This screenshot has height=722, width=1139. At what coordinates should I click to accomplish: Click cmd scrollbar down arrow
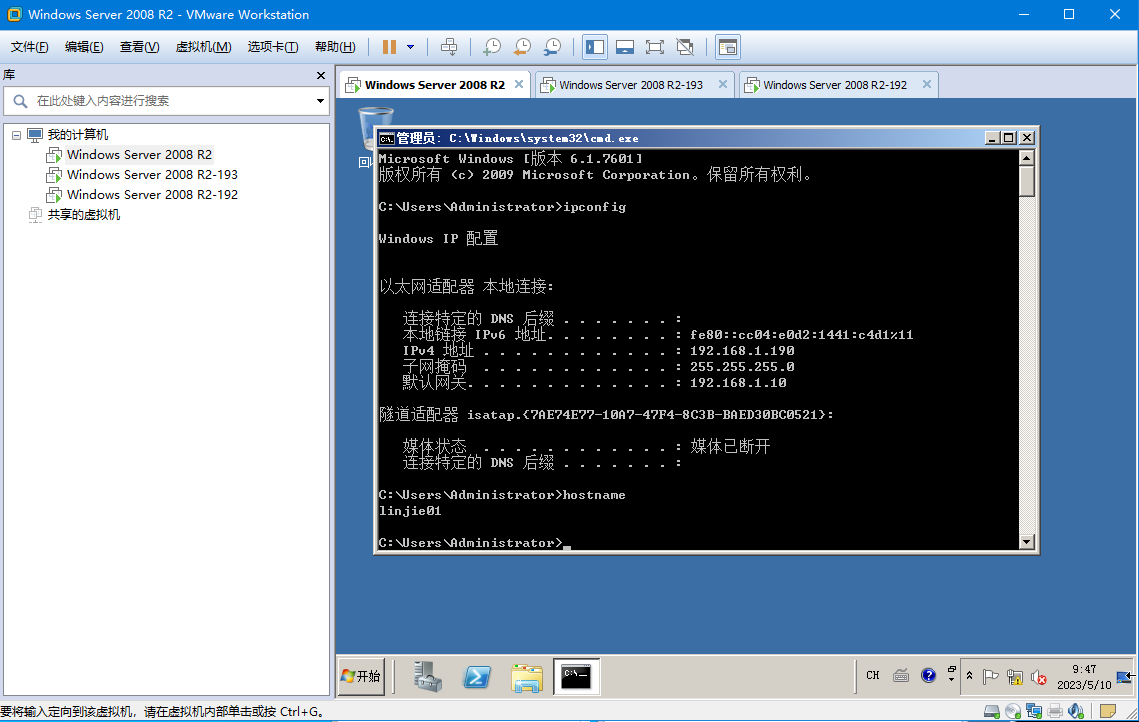(1026, 542)
